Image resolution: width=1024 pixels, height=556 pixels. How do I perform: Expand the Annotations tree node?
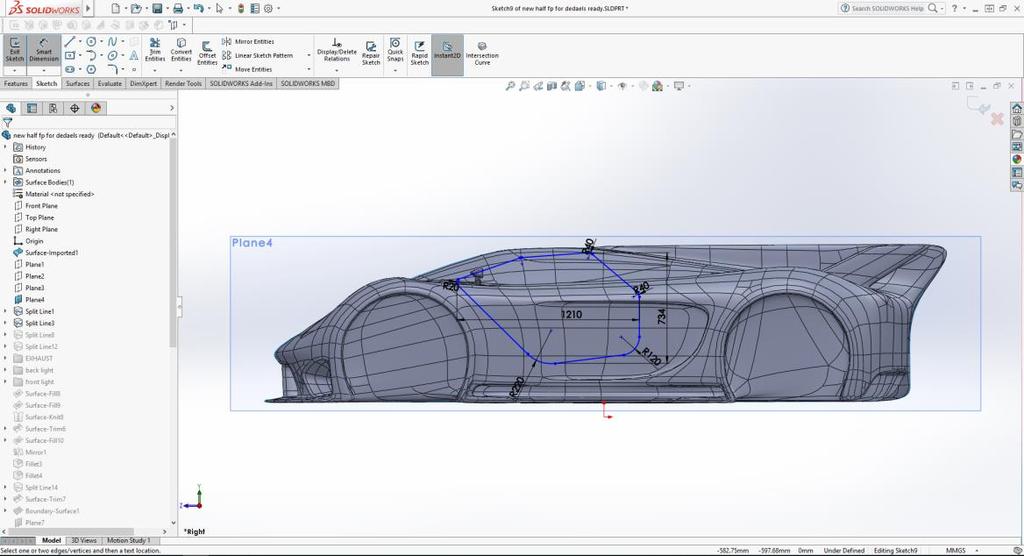coord(6,171)
